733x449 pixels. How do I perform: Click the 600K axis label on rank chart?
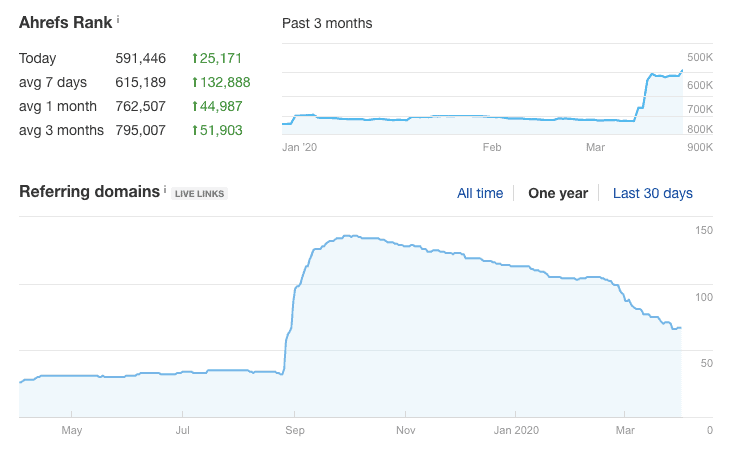[x=700, y=85]
